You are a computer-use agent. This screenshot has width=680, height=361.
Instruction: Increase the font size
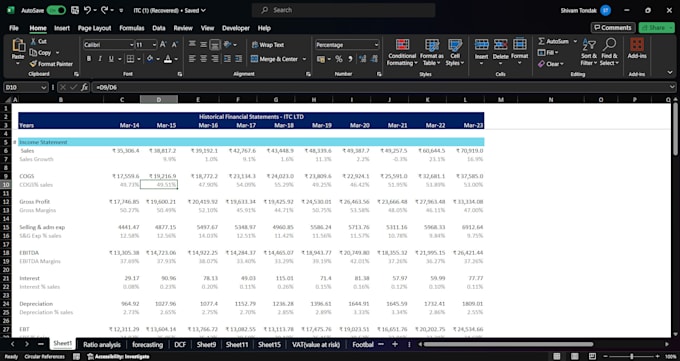[x=163, y=44]
